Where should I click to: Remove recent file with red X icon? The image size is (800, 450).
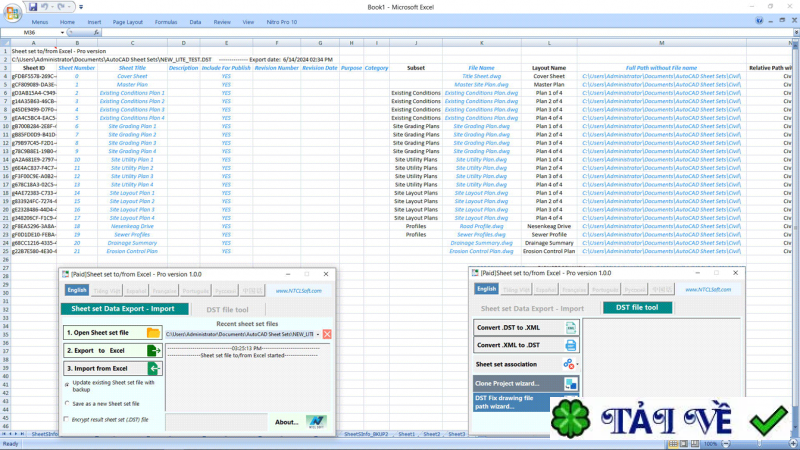tap(327, 333)
